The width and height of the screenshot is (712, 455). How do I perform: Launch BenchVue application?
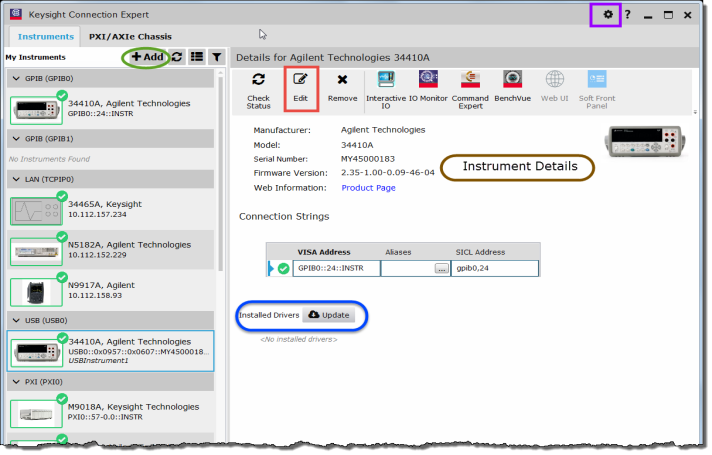click(511, 80)
